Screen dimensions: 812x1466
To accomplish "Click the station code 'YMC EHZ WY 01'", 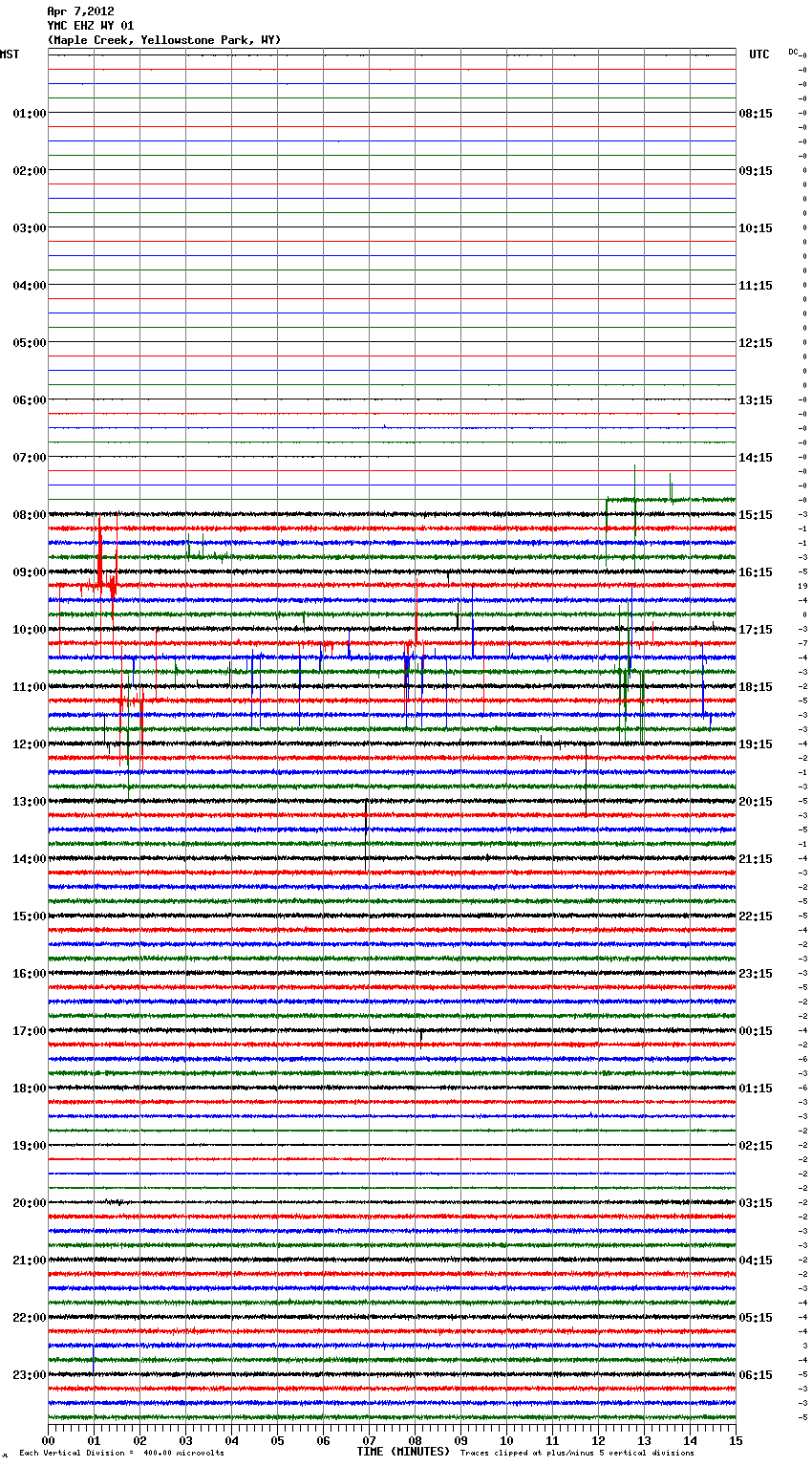I will pyautogui.click(x=91, y=26).
